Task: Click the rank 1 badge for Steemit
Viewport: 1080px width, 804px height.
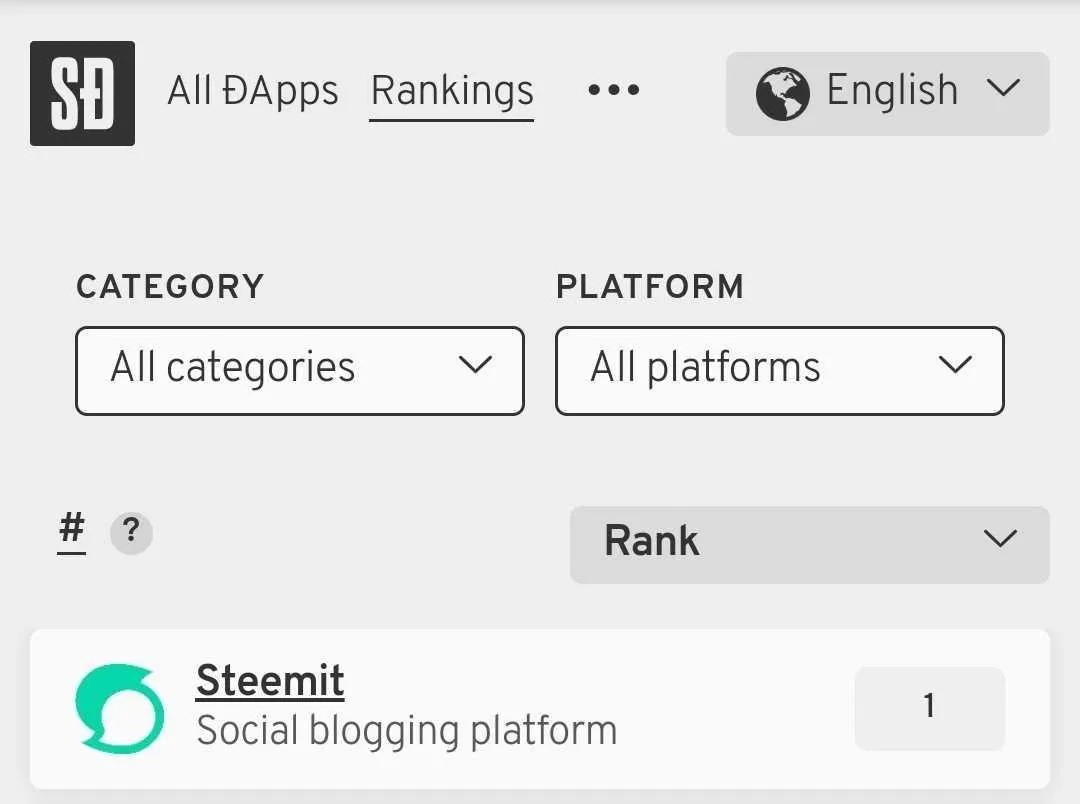Action: pyautogui.click(x=929, y=708)
